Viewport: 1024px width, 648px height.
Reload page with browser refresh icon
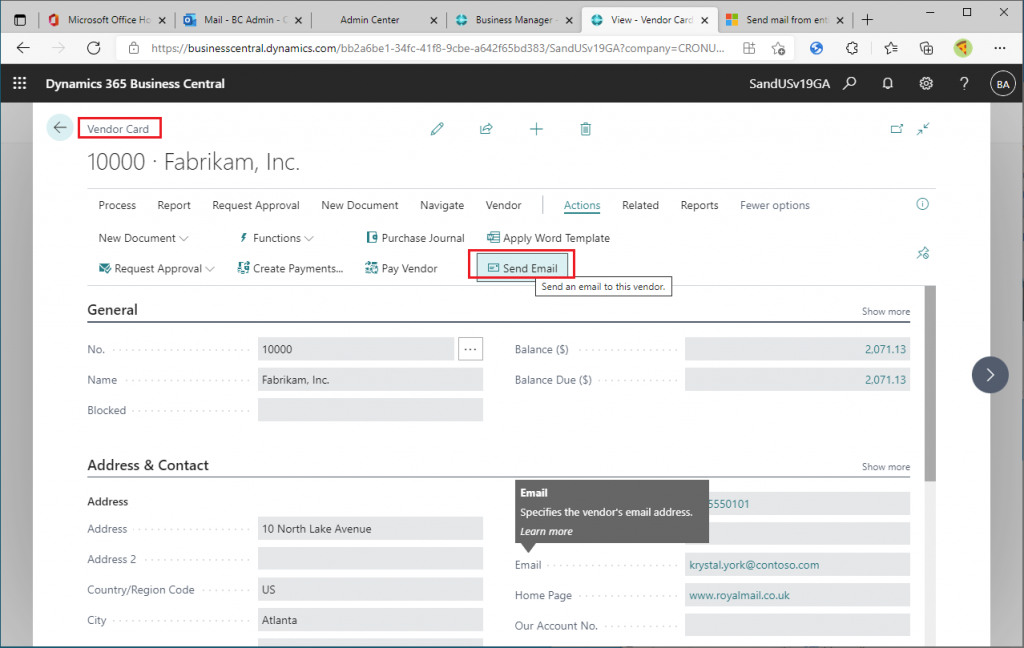pos(93,48)
